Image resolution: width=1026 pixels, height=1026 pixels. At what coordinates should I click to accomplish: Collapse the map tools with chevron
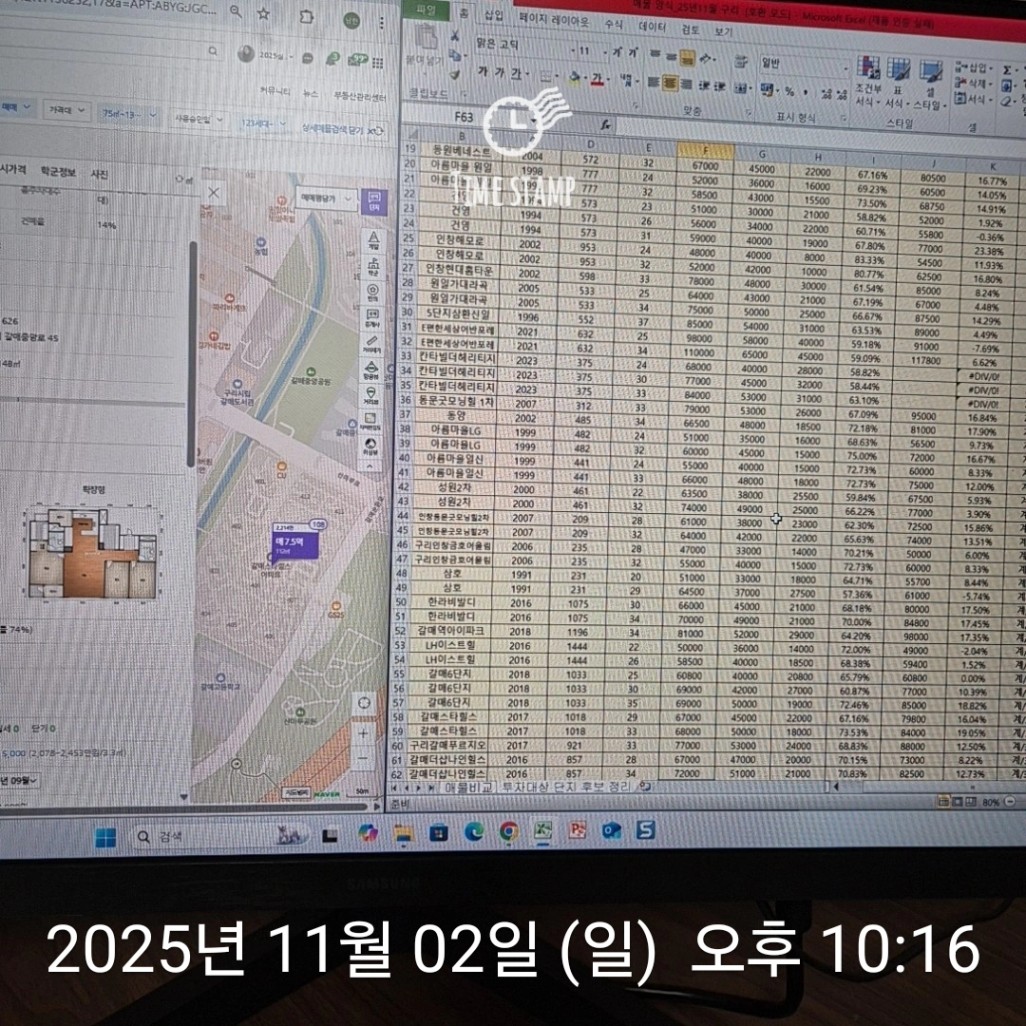coord(370,467)
